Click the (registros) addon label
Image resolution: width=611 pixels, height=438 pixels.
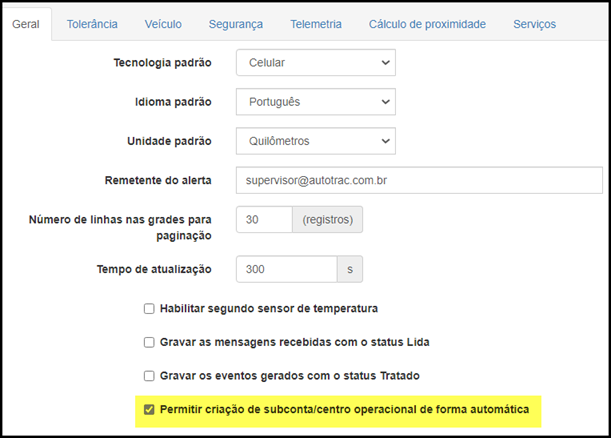(x=328, y=220)
